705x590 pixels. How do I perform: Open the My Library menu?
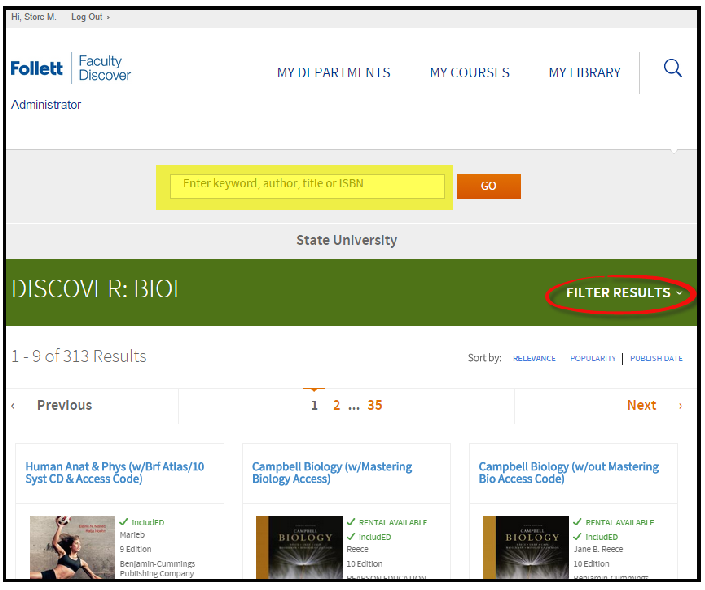[584, 72]
